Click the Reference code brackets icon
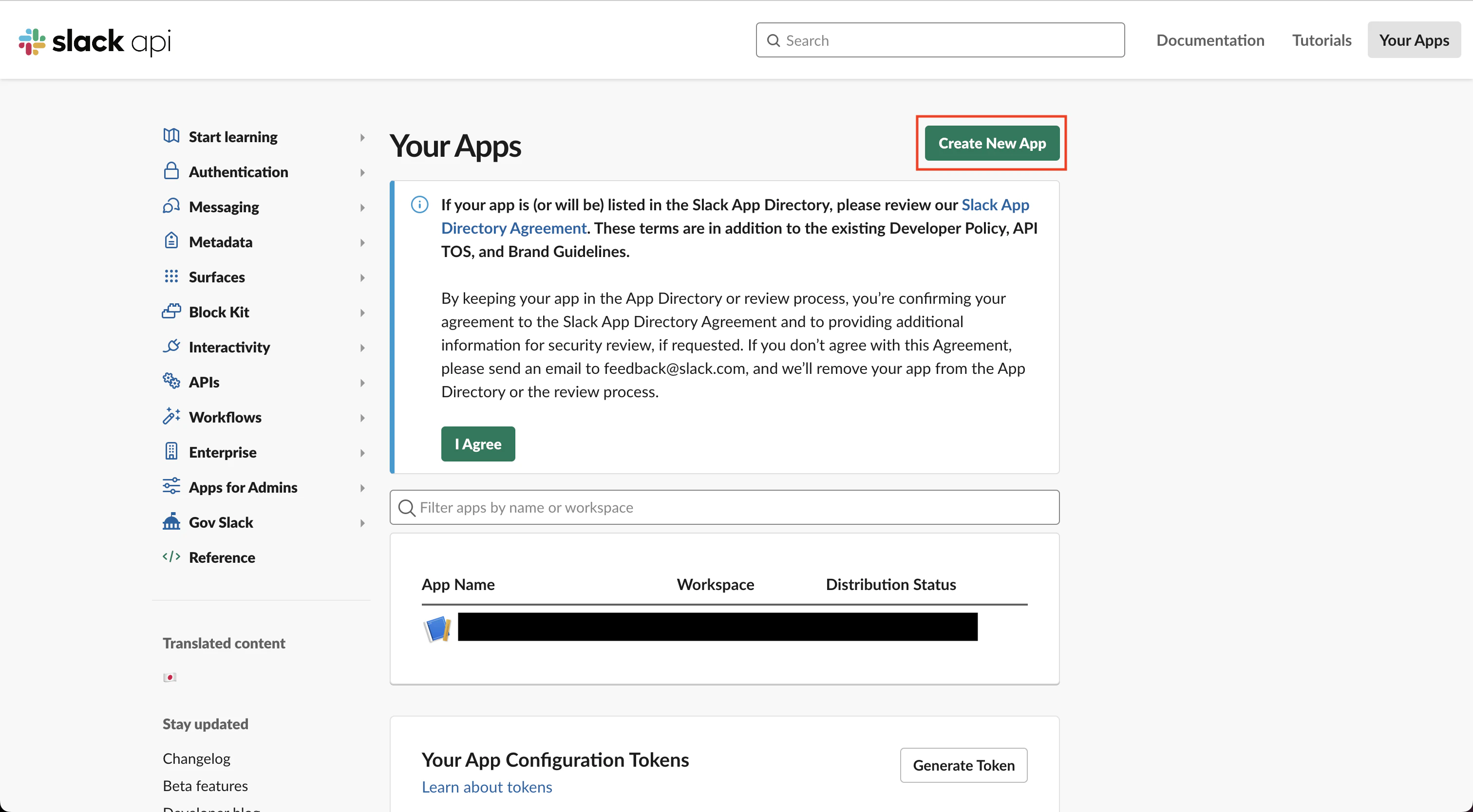The image size is (1473, 812). 171,556
